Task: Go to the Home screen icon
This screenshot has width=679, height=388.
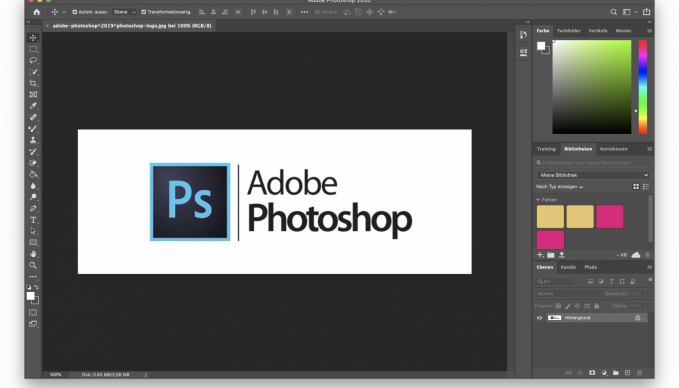Action: coord(37,12)
